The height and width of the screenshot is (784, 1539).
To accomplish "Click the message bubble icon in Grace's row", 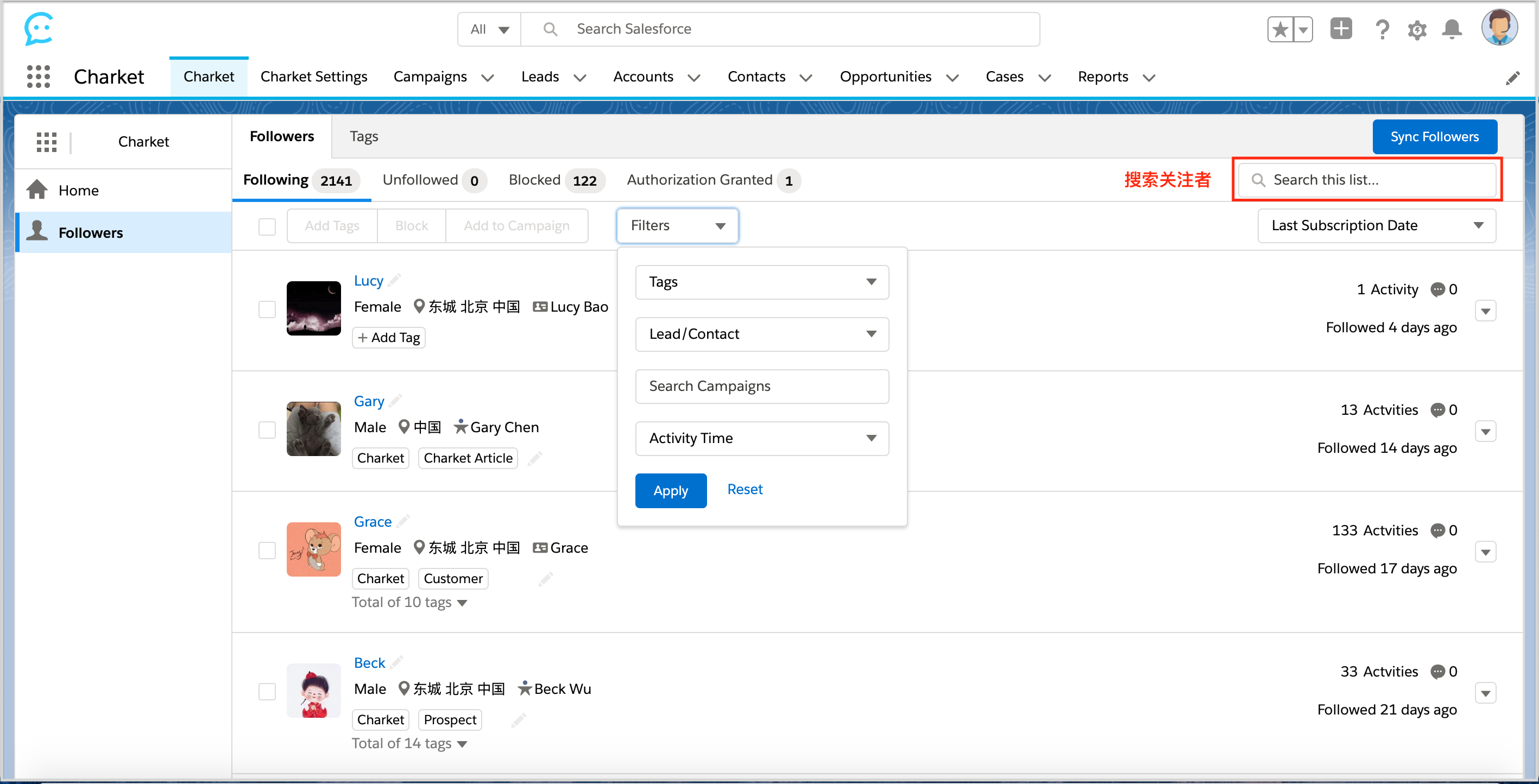I will pos(1437,531).
